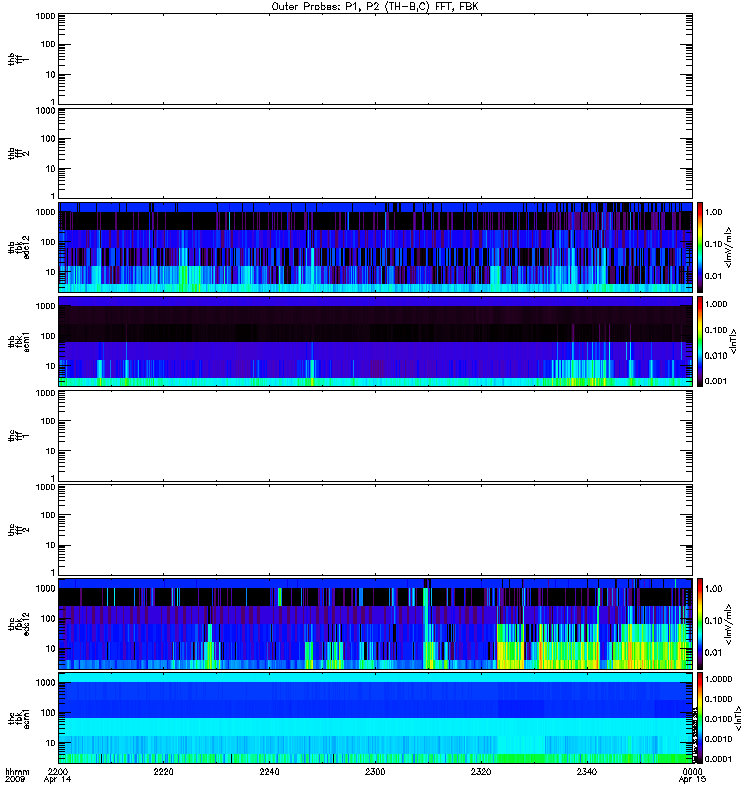Click the '0.0001' value on thc scm1 color bar
Viewport: 750px width, 800px height.
pyautogui.click(x=718, y=759)
